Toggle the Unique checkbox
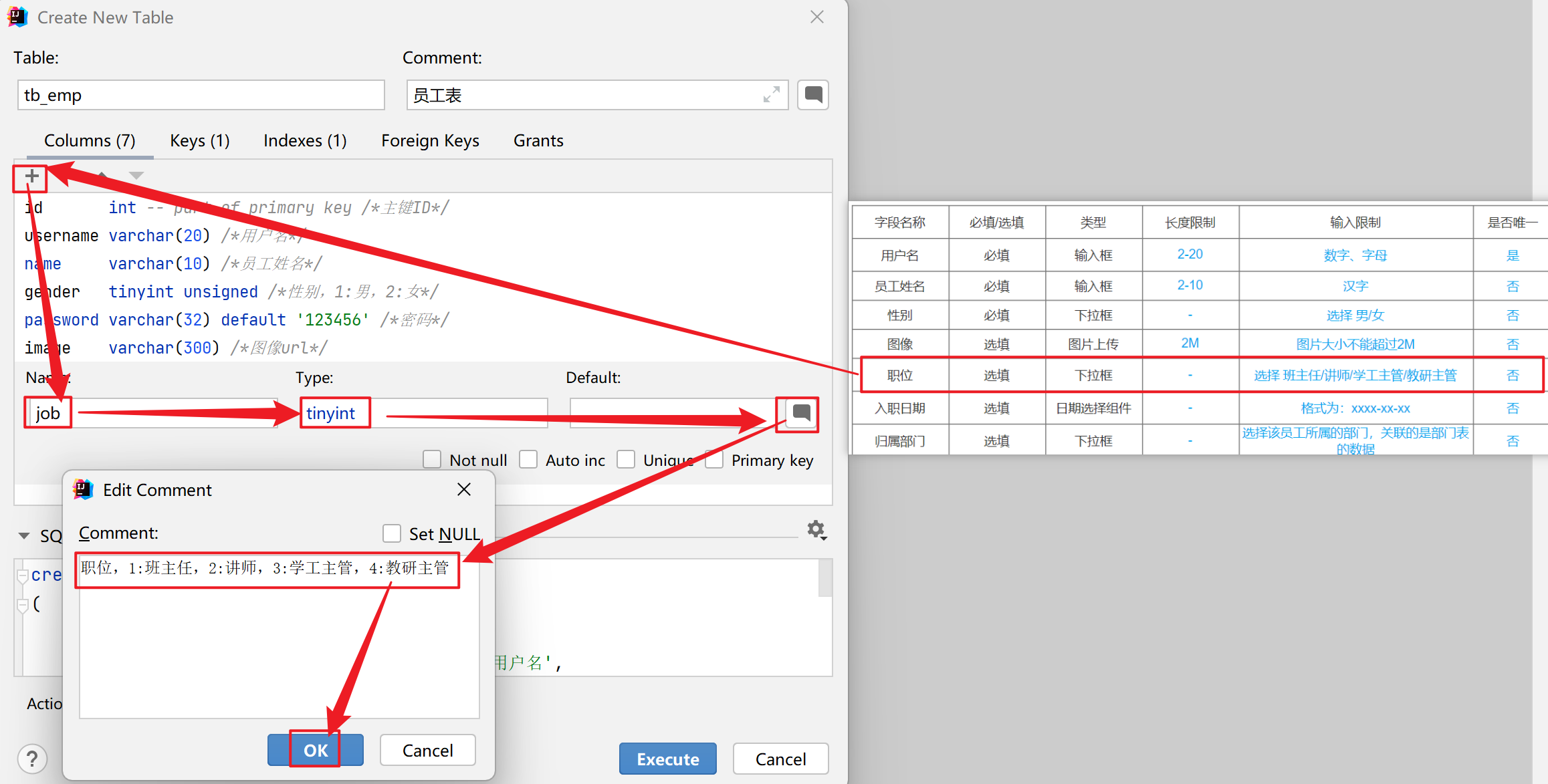The image size is (1548, 784). click(x=626, y=460)
